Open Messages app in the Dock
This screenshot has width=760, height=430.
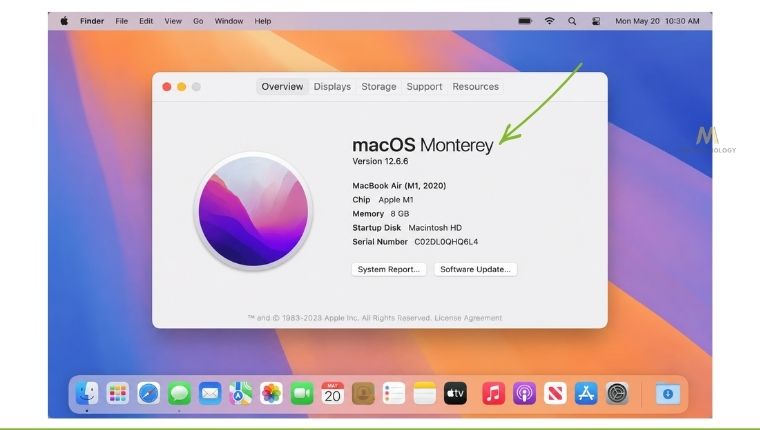[179, 393]
